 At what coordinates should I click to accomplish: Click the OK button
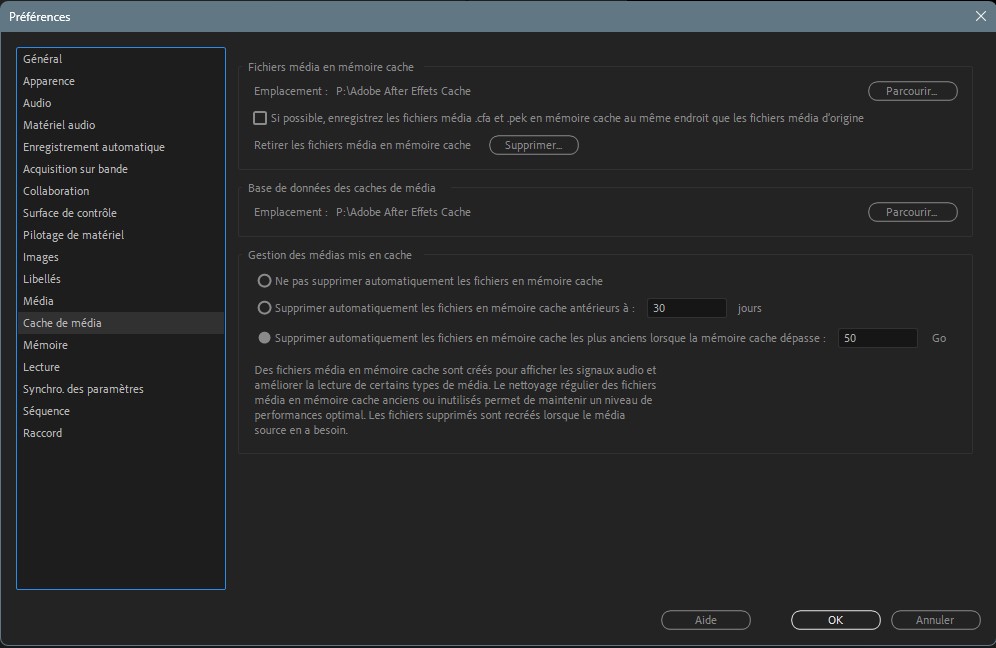[x=835, y=620]
